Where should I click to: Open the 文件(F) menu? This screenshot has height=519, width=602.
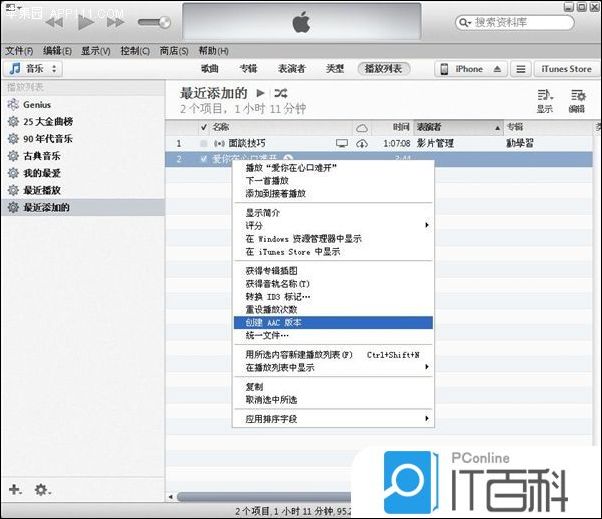pos(19,51)
